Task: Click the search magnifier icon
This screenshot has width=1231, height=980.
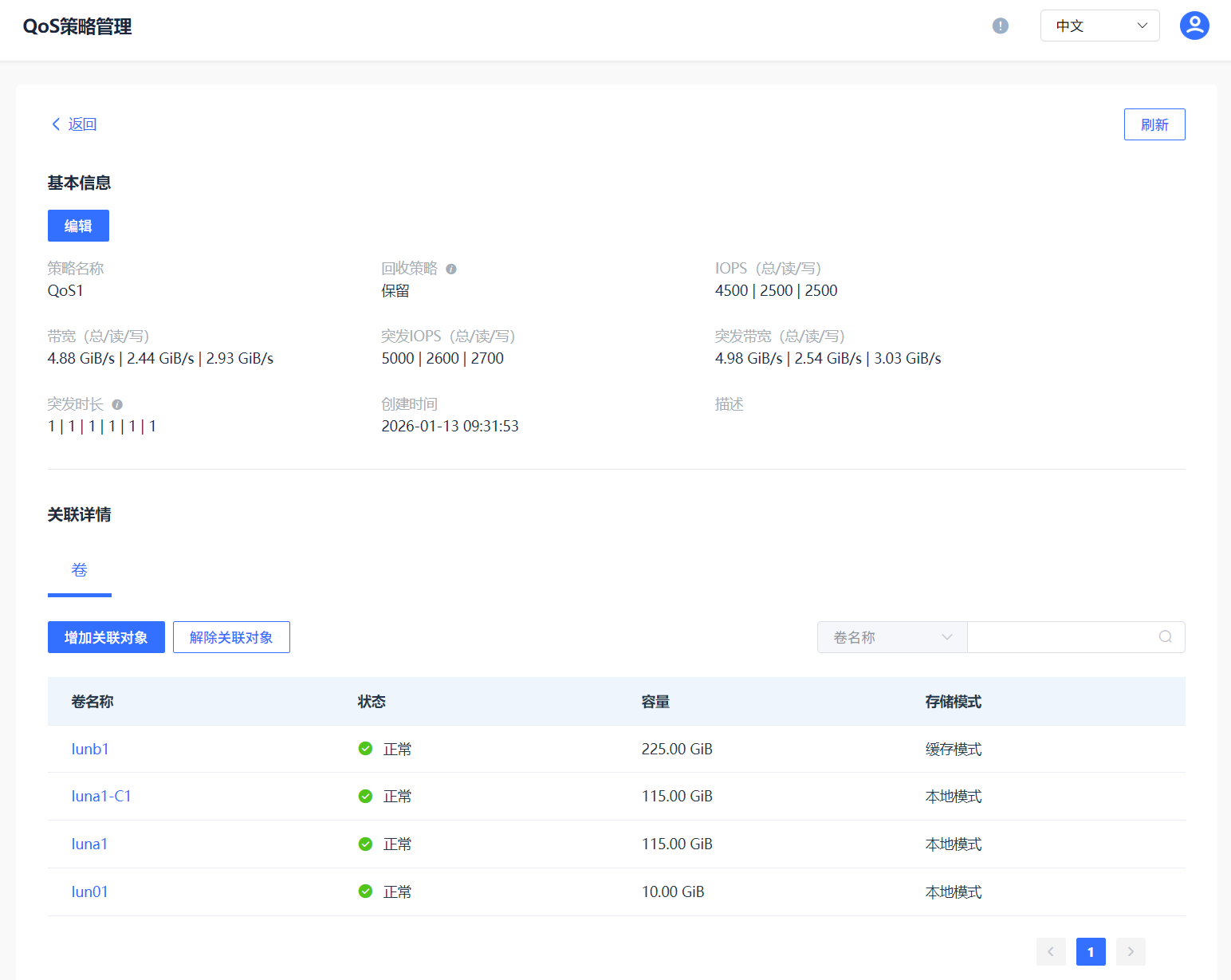Action: [x=1165, y=637]
